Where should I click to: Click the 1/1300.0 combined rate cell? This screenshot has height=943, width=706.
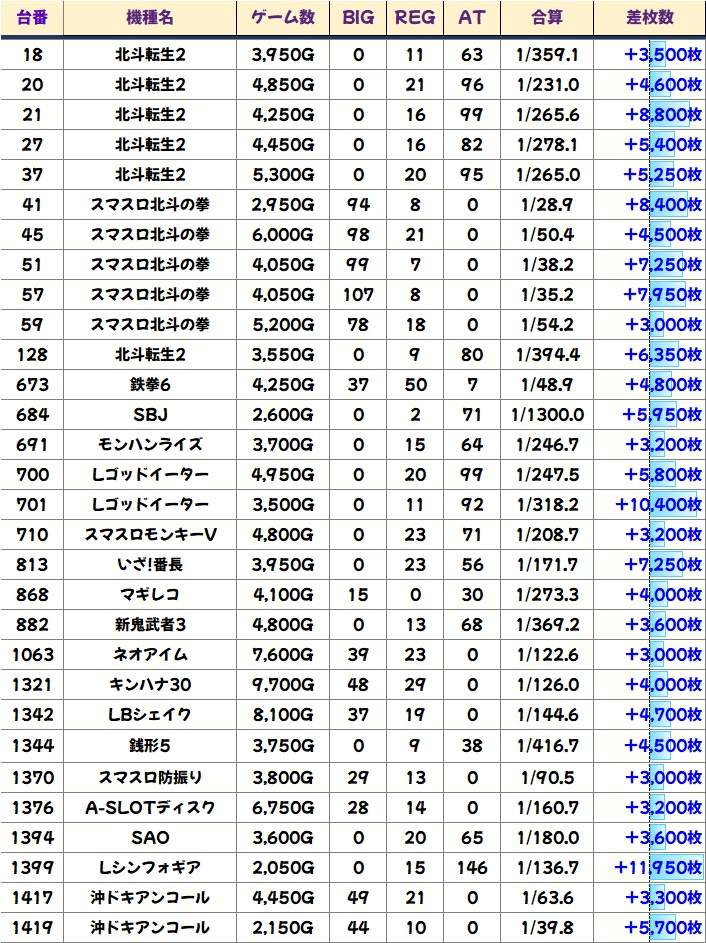[x=549, y=414]
